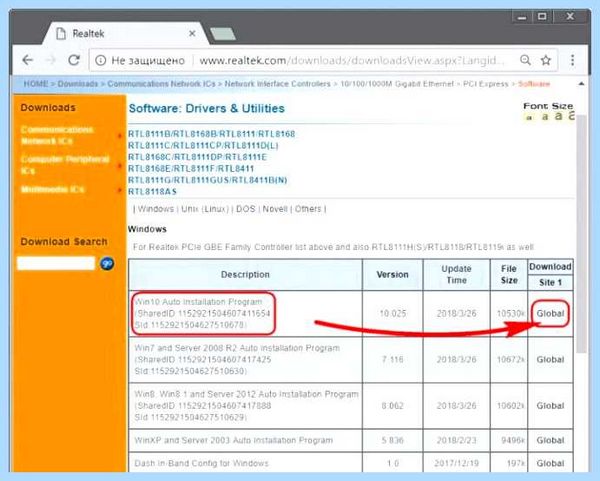Reload the page with refresh icon

(x=74, y=60)
